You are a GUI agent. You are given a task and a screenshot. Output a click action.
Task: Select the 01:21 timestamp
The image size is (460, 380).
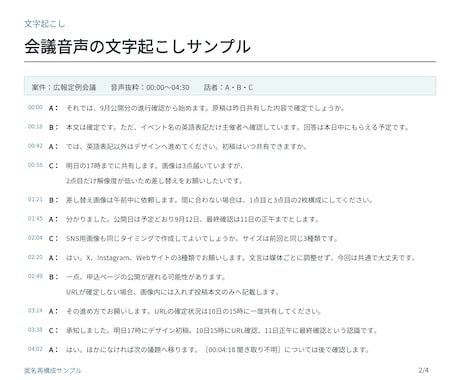coord(35,199)
